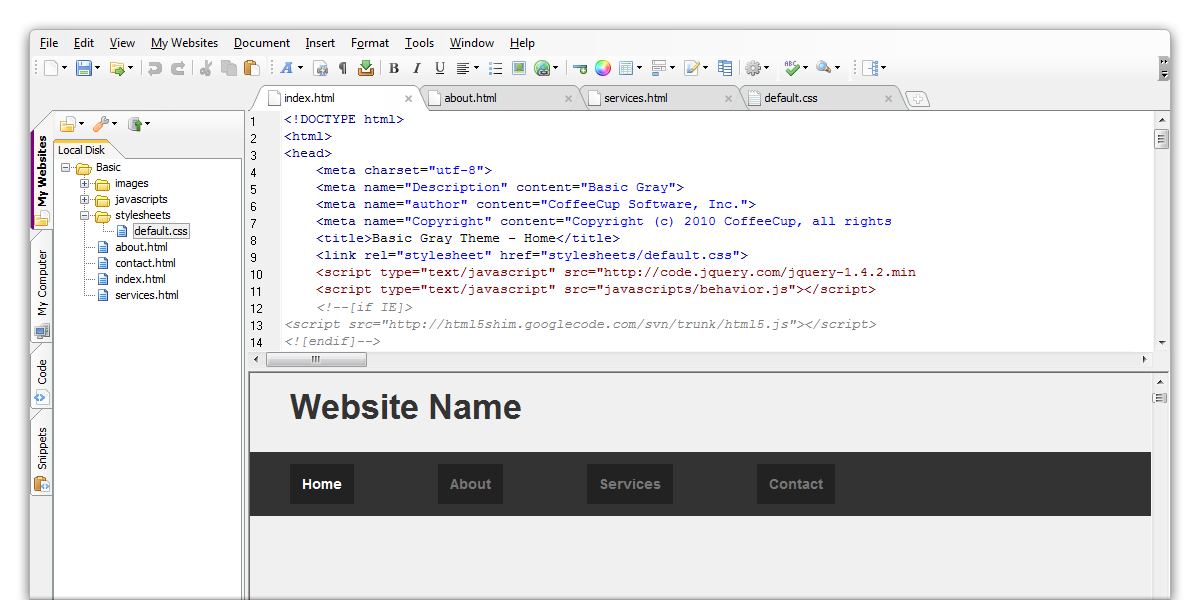1200x600 pixels.
Task: Click the Save file floppy disk icon
Action: coord(83,68)
